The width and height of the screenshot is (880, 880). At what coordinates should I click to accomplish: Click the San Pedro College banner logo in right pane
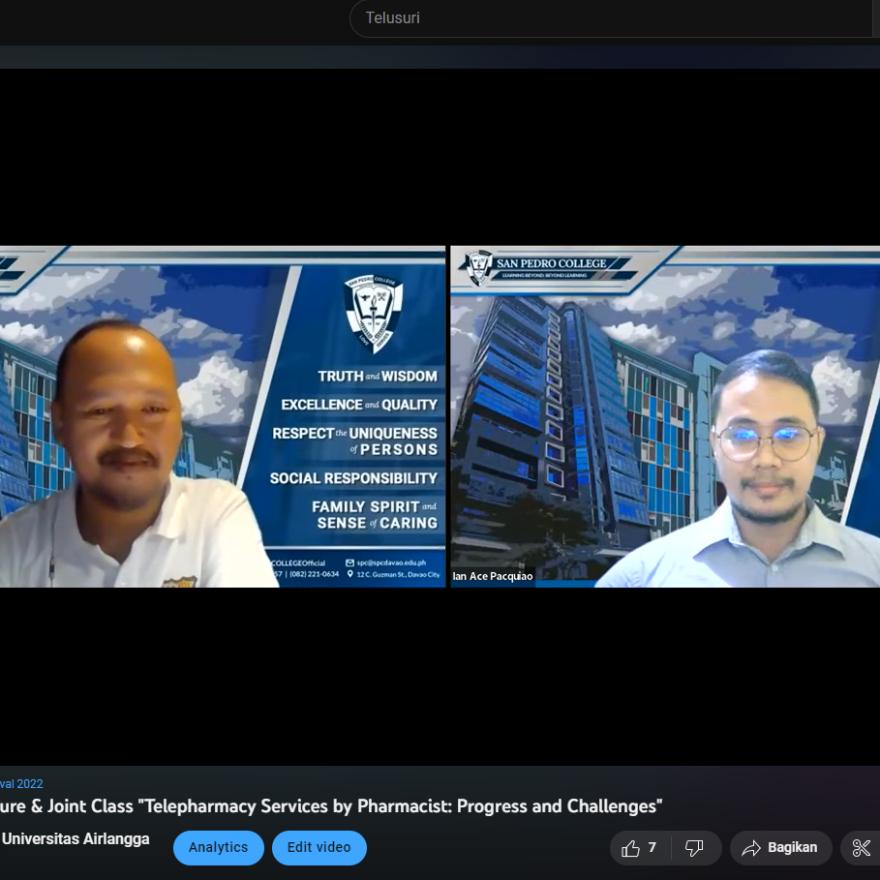[x=545, y=265]
